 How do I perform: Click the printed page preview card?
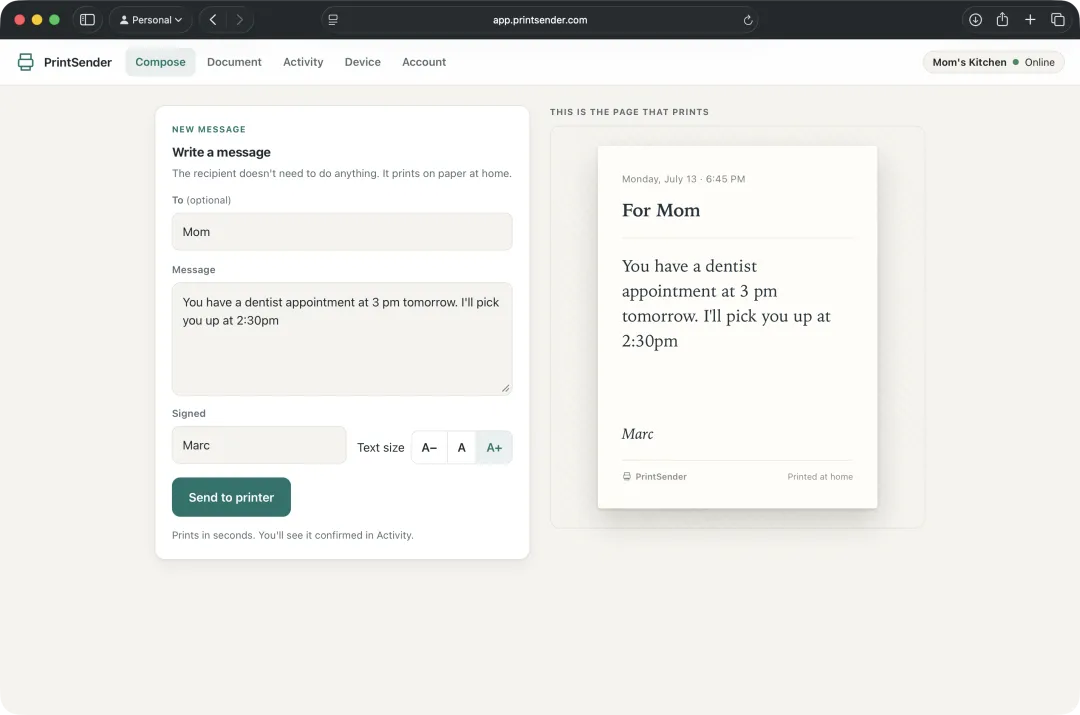[738, 327]
